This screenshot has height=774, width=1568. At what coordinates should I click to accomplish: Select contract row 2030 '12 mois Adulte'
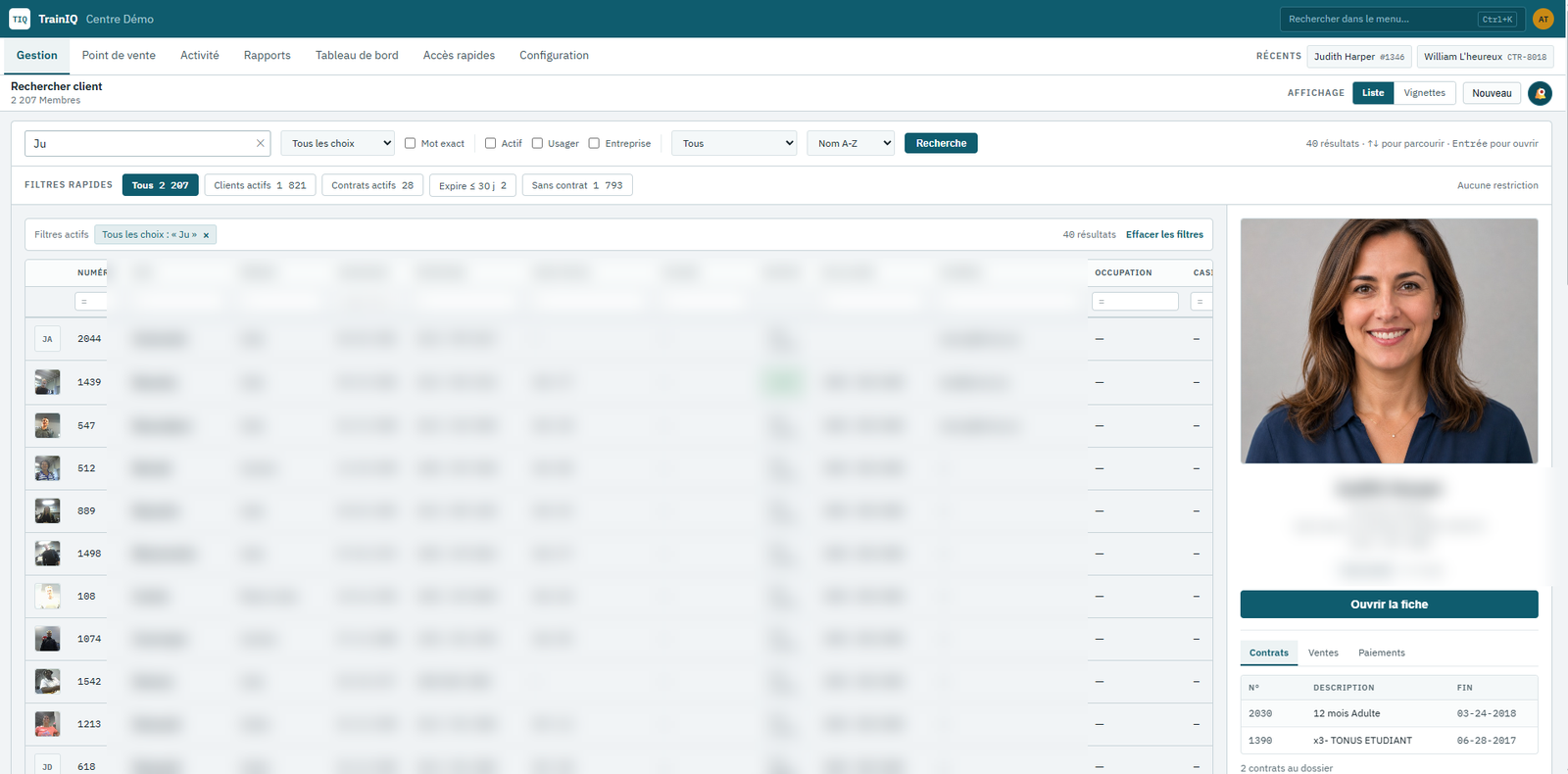click(x=1389, y=713)
